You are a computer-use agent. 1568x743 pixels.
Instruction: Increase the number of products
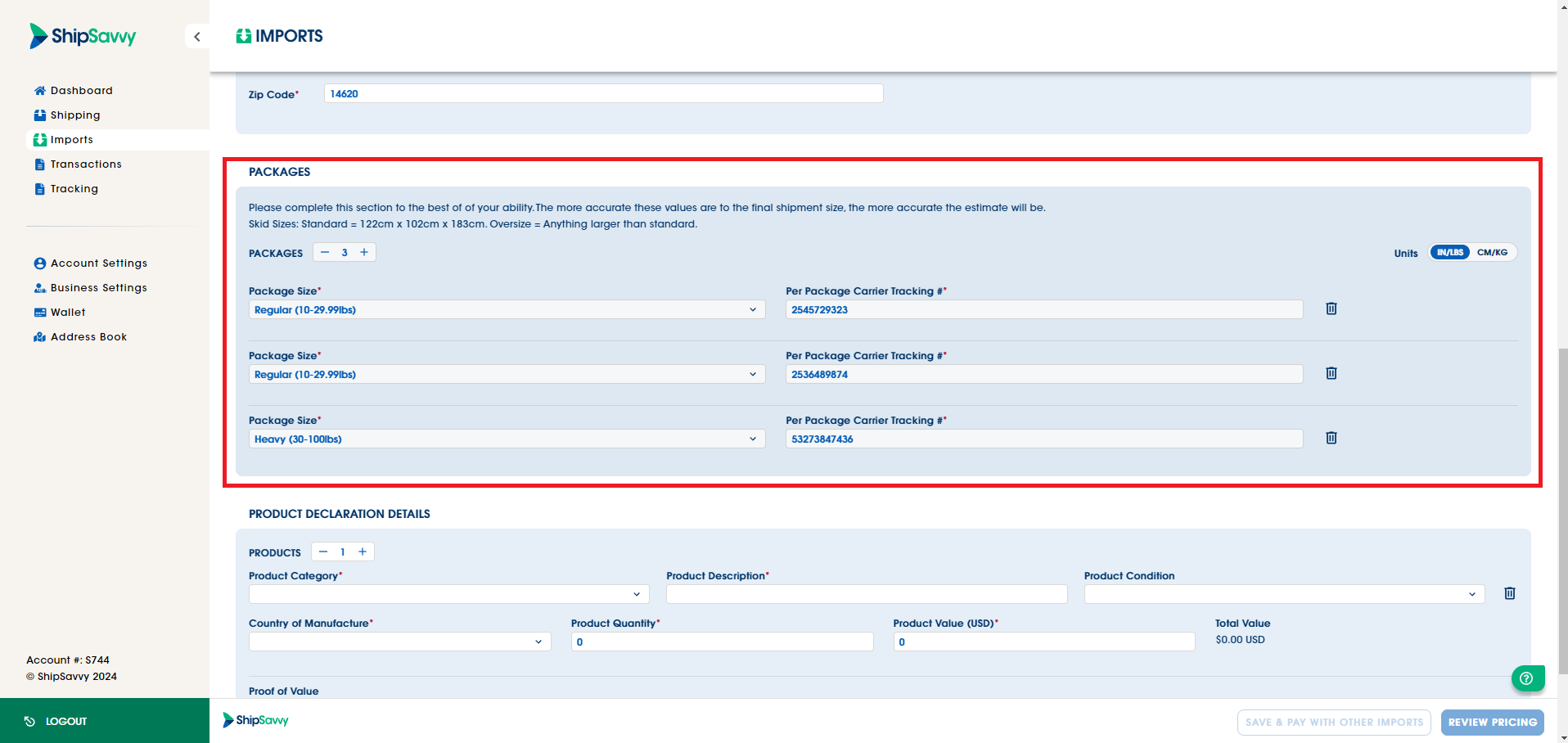(363, 552)
